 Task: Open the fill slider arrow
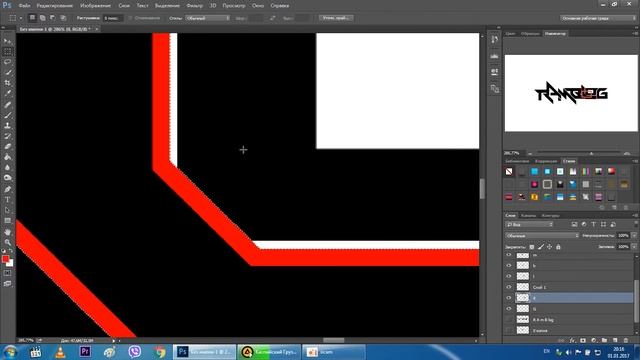634,247
